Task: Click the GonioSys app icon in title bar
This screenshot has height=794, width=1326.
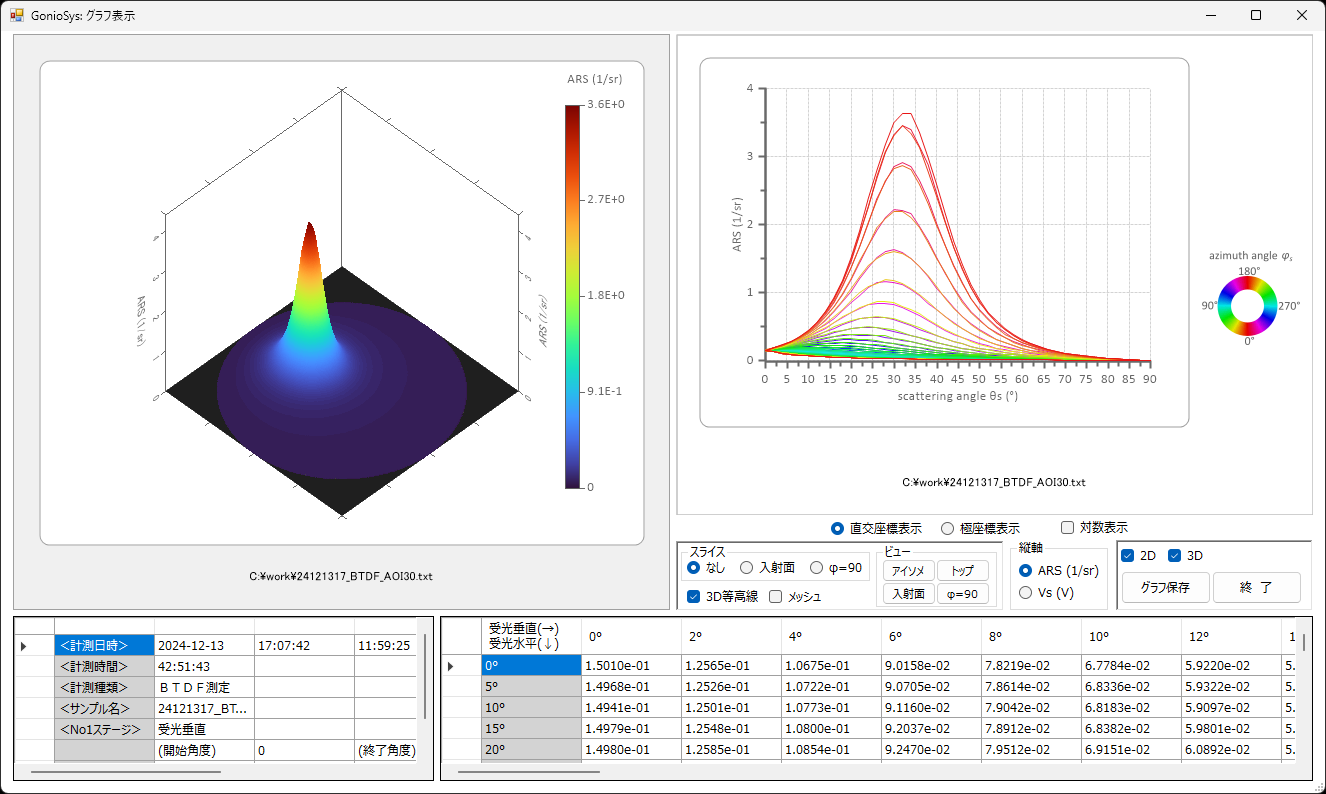Action: (16, 15)
